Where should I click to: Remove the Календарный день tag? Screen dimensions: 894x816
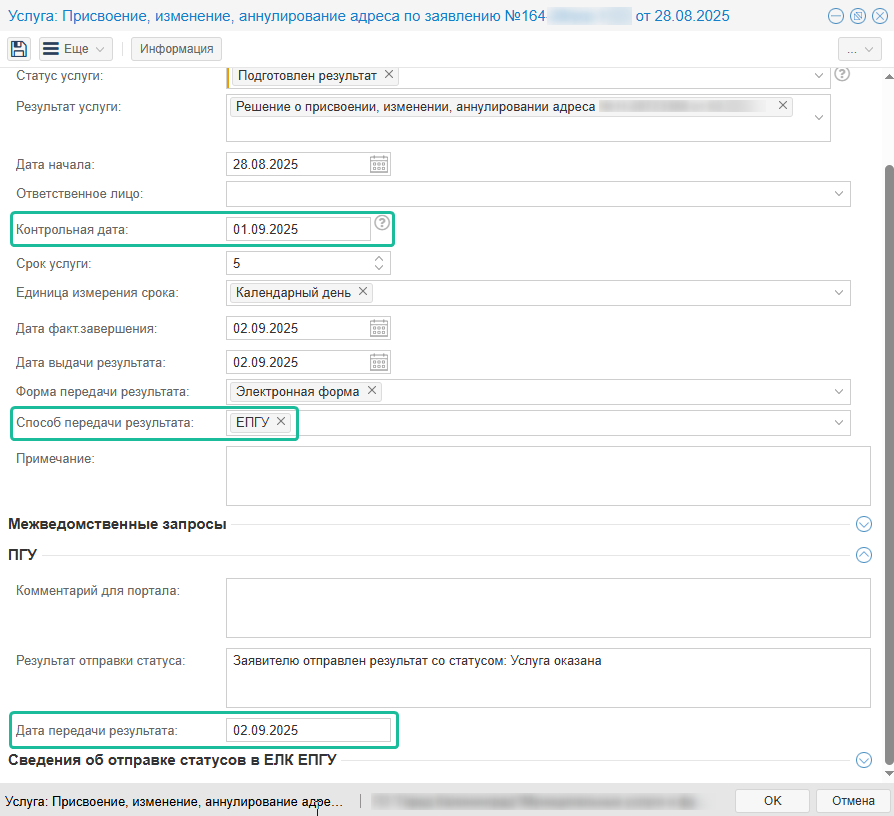click(x=363, y=292)
